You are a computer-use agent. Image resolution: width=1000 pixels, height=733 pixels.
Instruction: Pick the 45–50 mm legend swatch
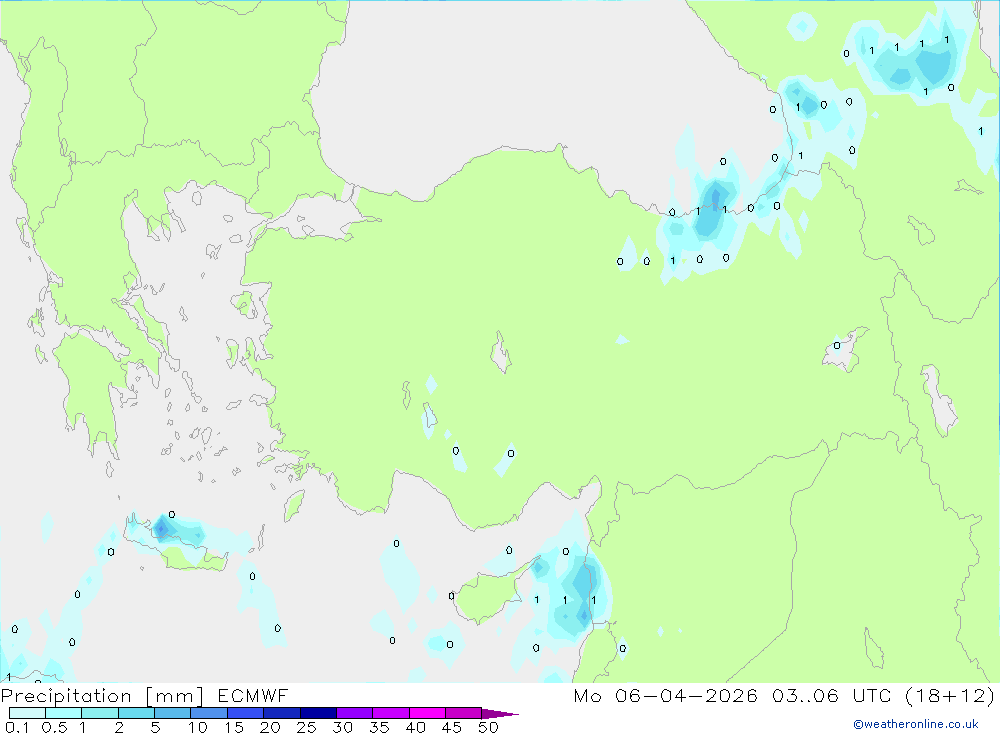pyautogui.click(x=464, y=713)
